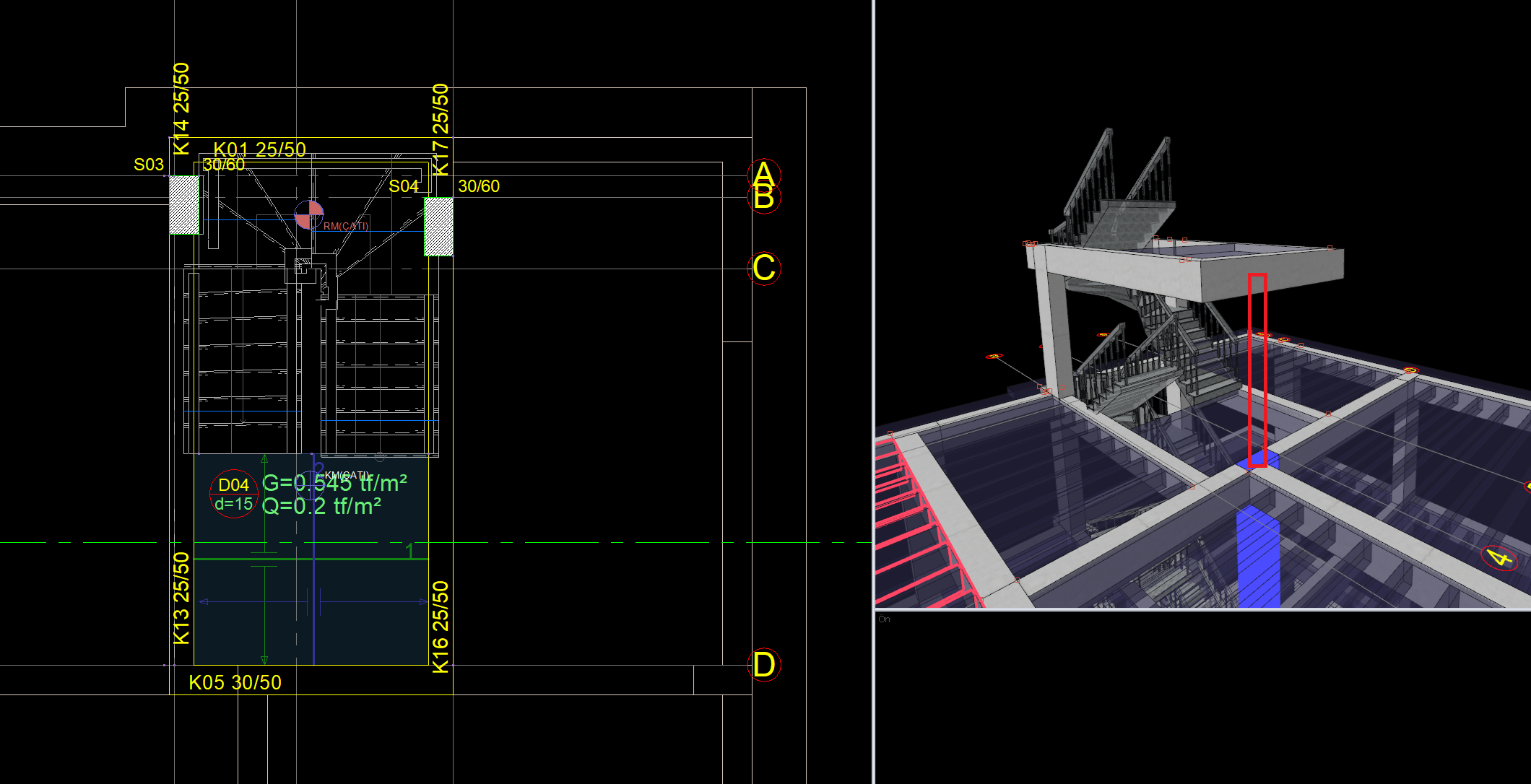Click the blue slab surface in 3D view
The image size is (1531, 784).
pyautogui.click(x=1257, y=556)
